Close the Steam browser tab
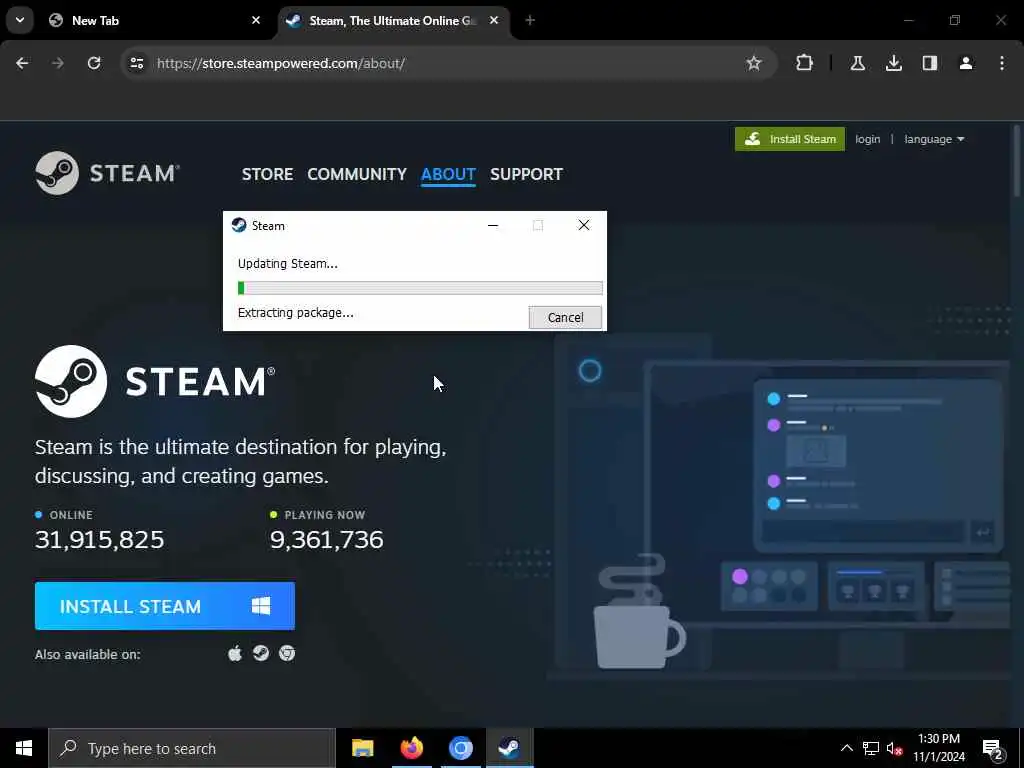This screenshot has height=768, width=1024. pos(494,20)
